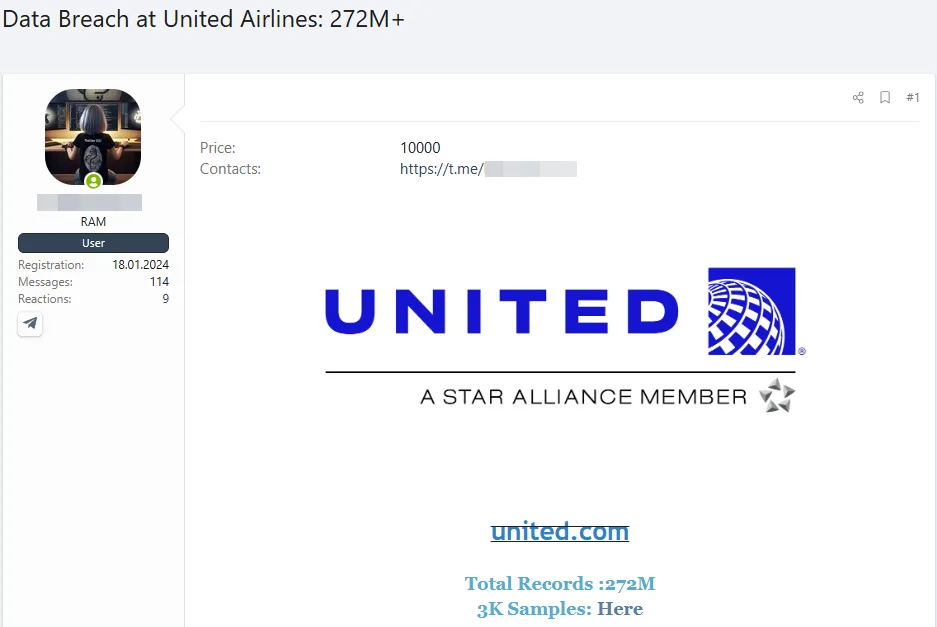The image size is (937, 627).
Task: Click the Star Alliance star emblem
Action: click(x=776, y=396)
